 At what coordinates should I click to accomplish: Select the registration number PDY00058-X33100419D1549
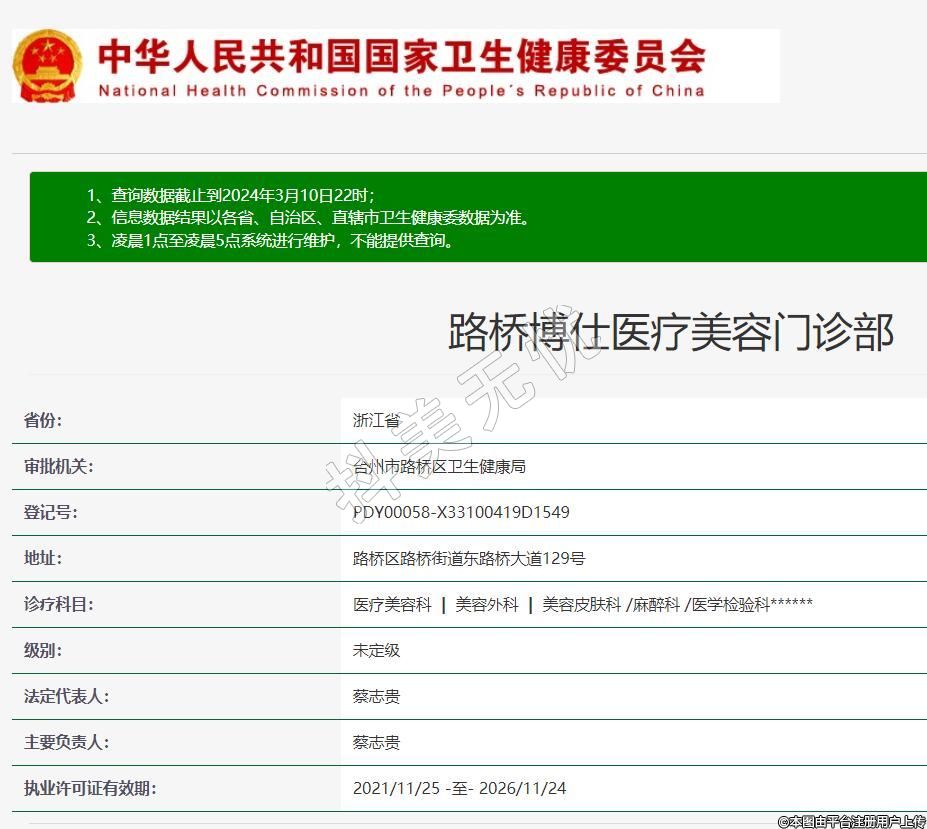coord(461,512)
